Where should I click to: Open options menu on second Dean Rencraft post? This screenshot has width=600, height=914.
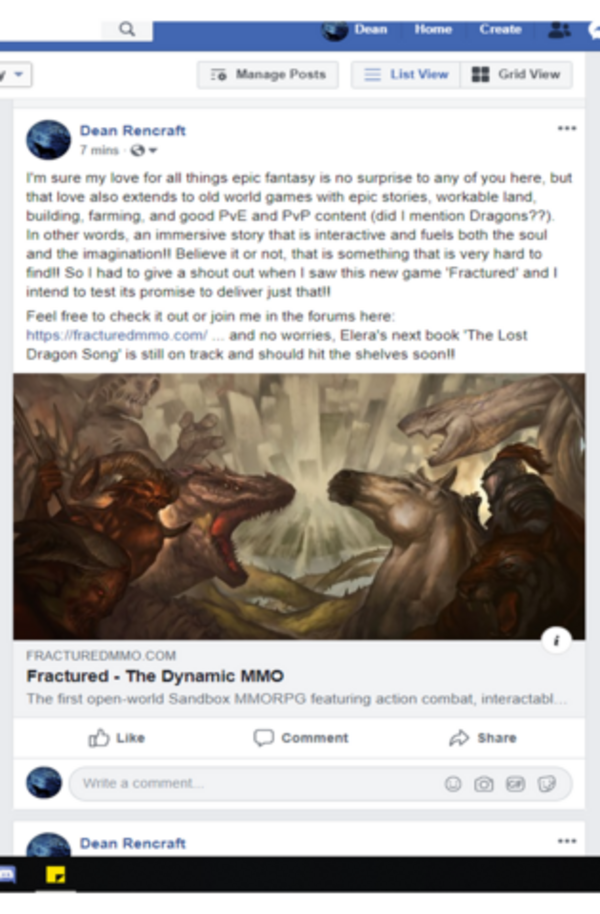tap(567, 841)
